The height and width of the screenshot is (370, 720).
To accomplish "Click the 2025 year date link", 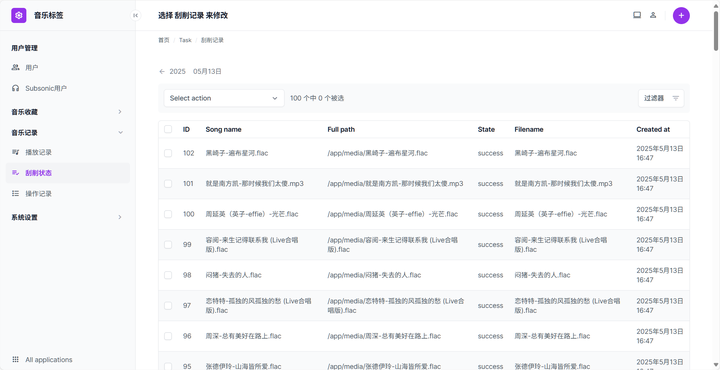I will pyautogui.click(x=177, y=71).
